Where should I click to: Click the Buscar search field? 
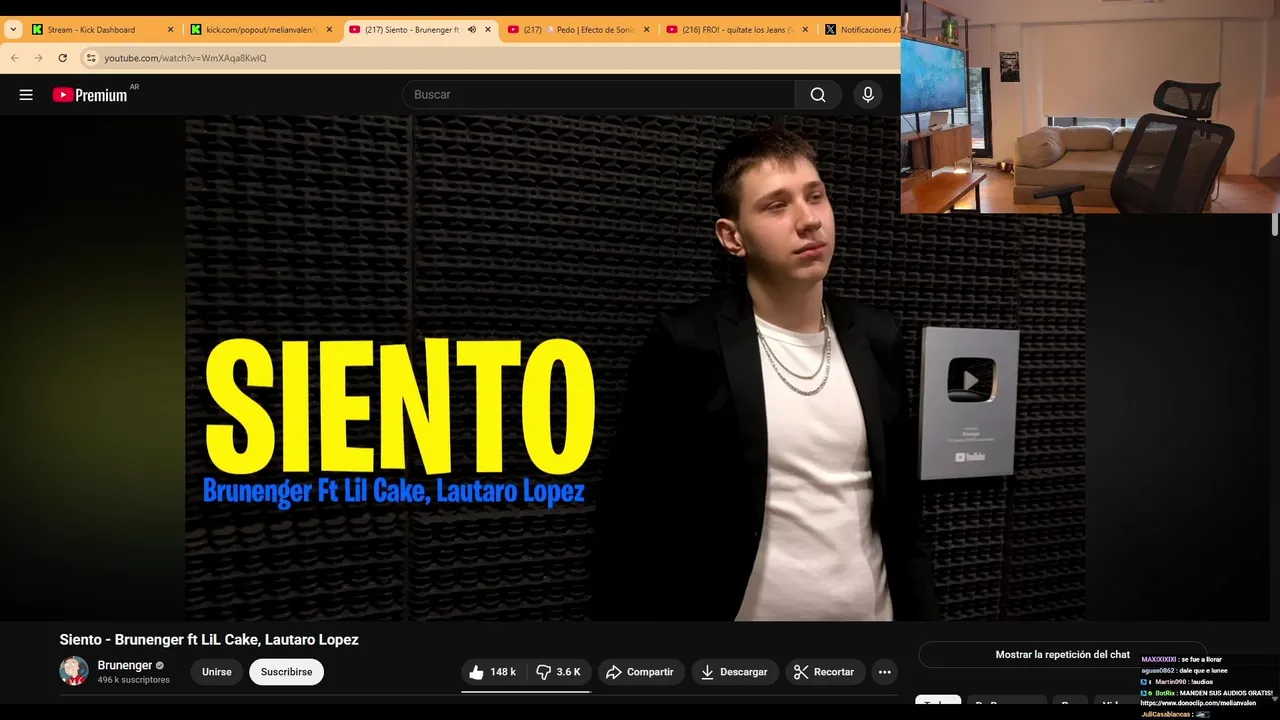[x=598, y=95]
